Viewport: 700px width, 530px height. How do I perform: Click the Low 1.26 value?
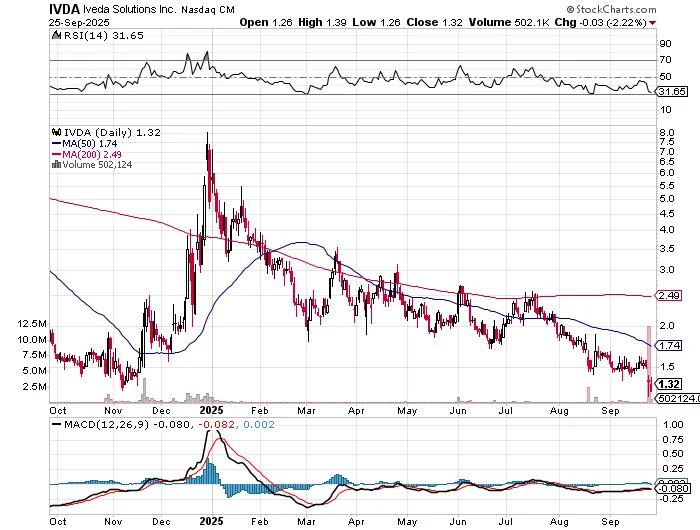[376, 22]
